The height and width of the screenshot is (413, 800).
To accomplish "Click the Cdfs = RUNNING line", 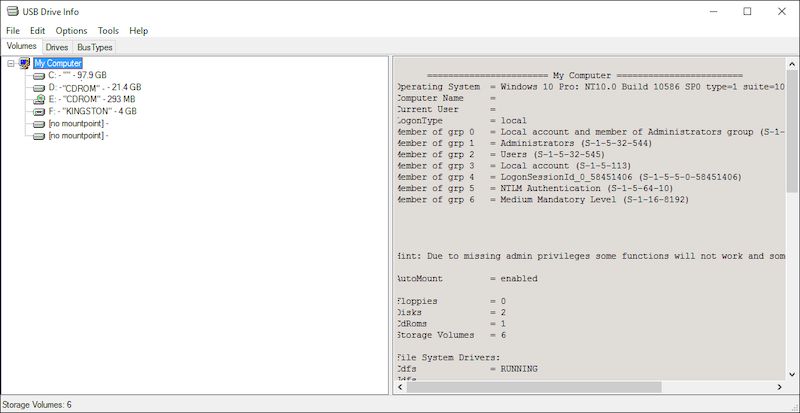I will tap(467, 369).
